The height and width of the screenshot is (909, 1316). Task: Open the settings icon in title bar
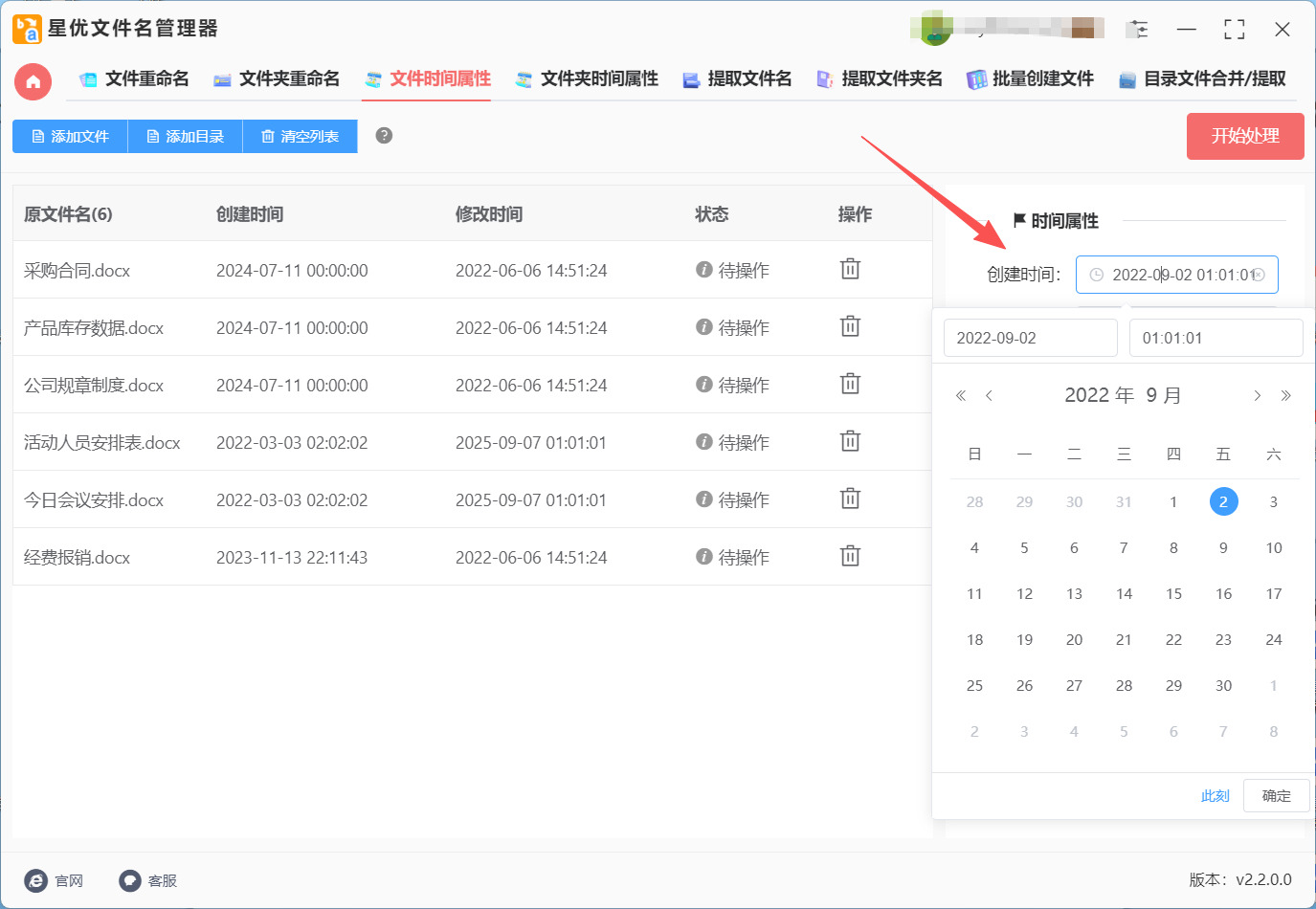(1137, 30)
